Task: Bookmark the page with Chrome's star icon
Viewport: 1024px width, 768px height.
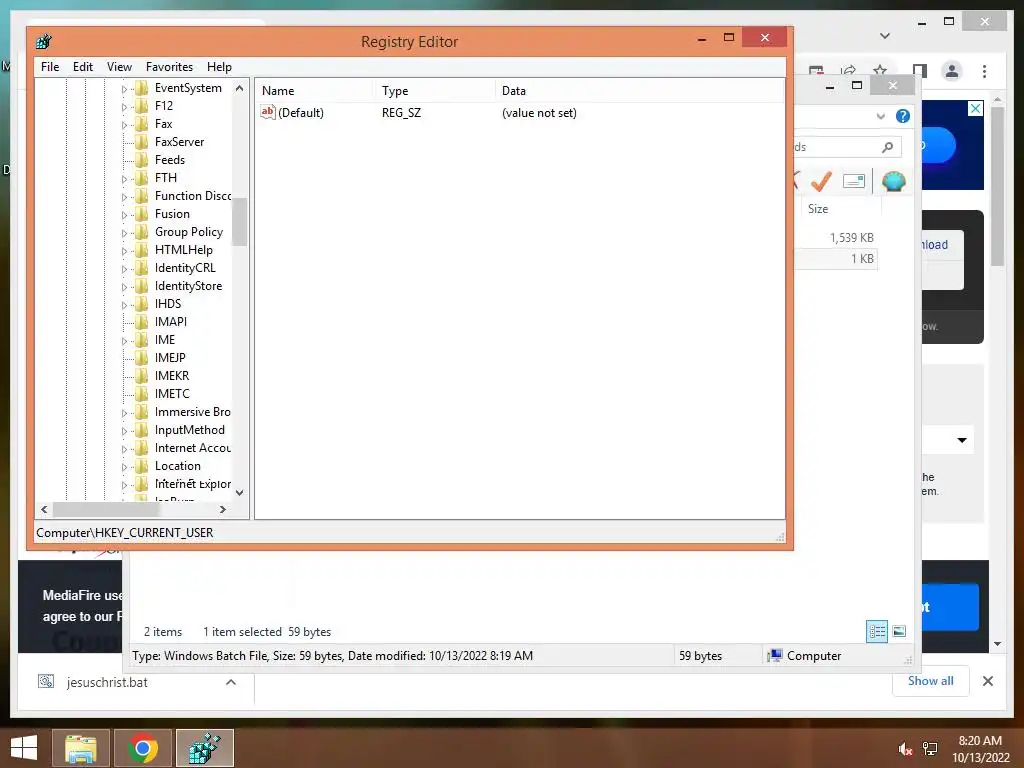Action: tap(880, 71)
